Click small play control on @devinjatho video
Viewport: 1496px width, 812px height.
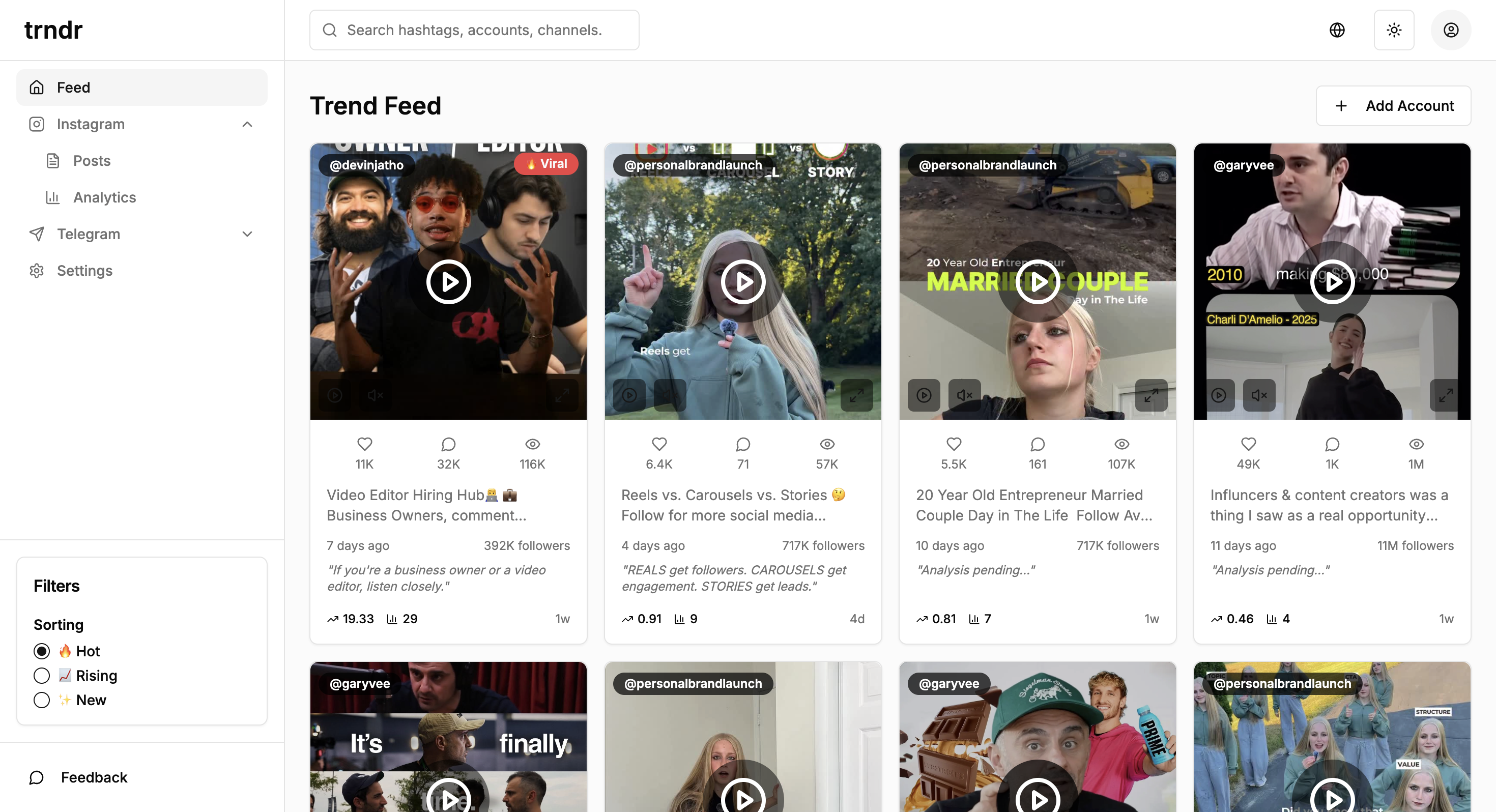click(334, 395)
